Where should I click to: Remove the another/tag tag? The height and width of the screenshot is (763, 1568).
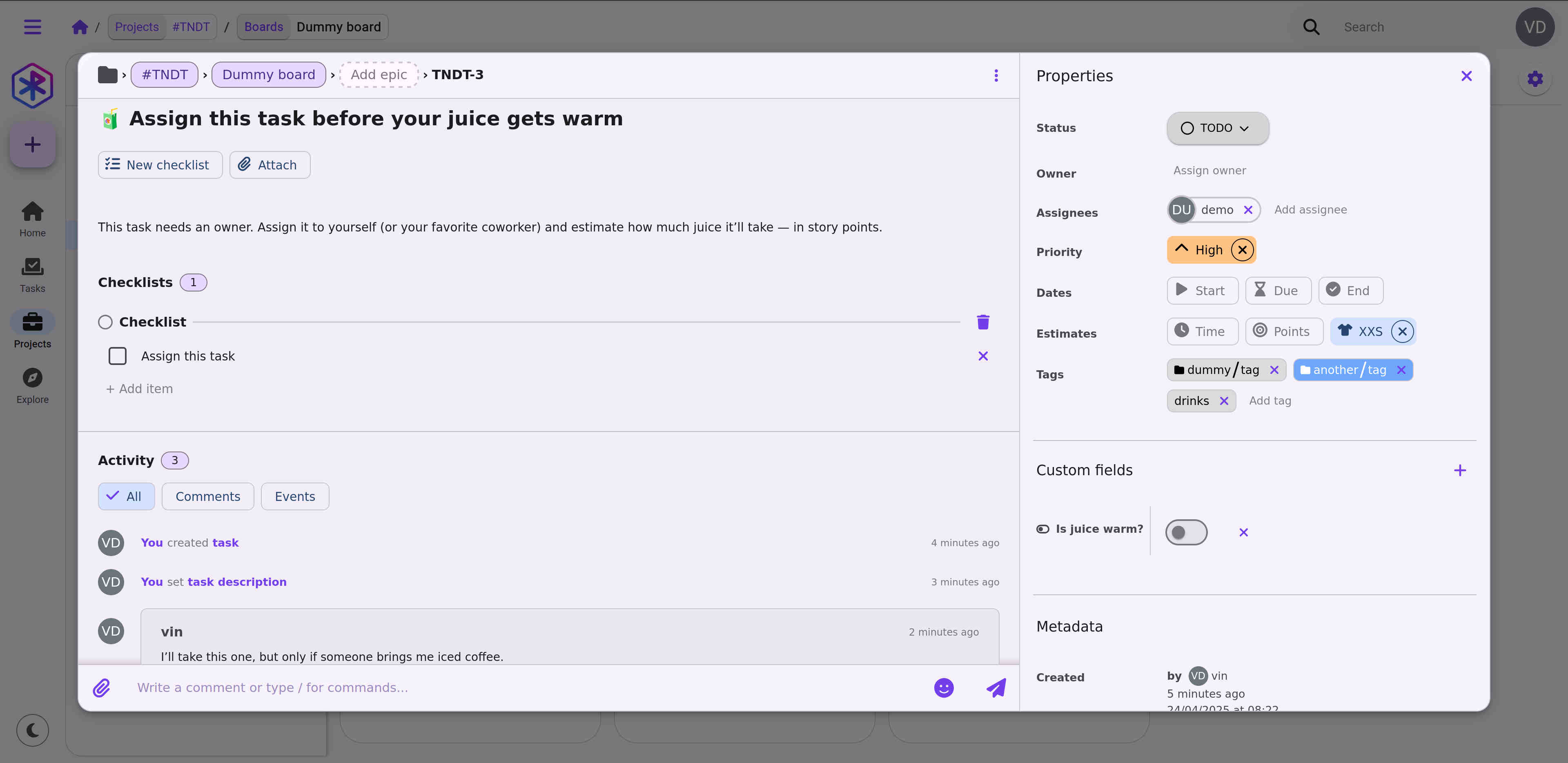tap(1401, 370)
